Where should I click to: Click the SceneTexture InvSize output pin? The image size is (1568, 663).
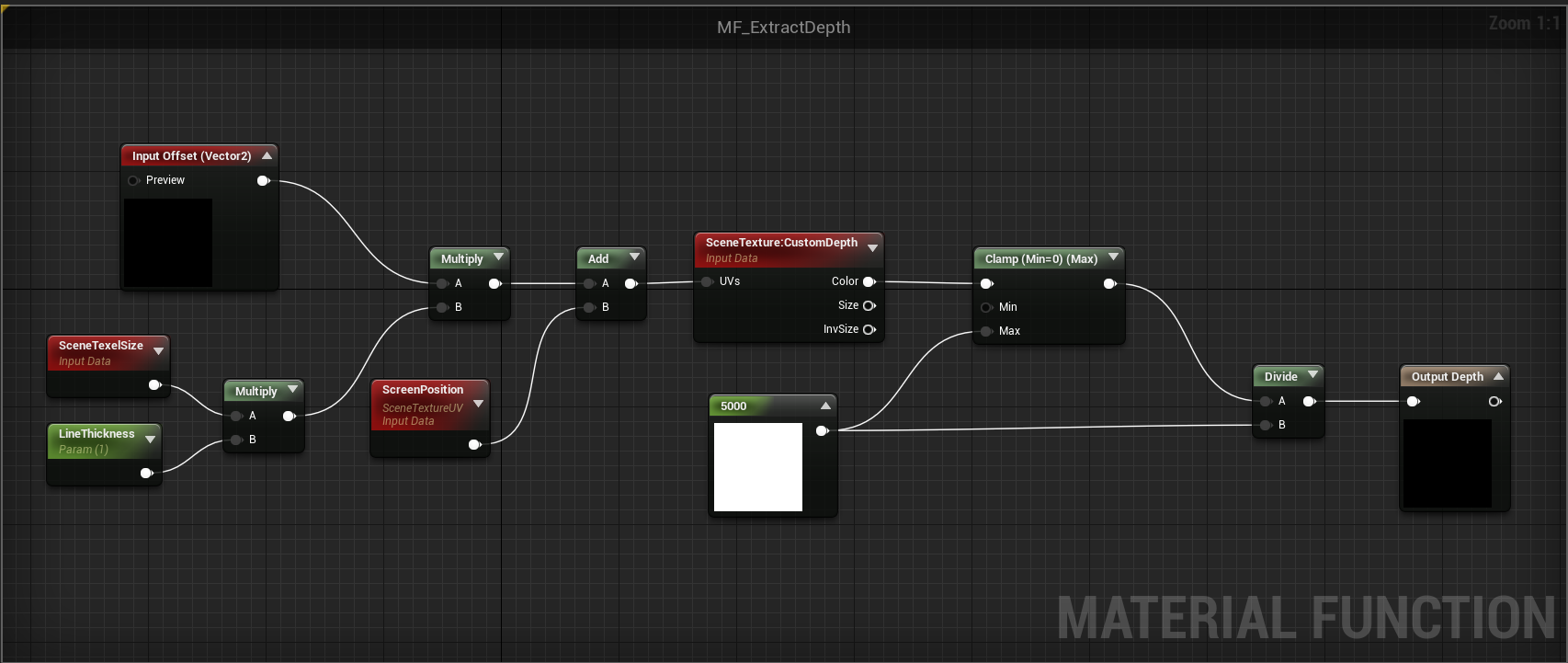pos(869,329)
